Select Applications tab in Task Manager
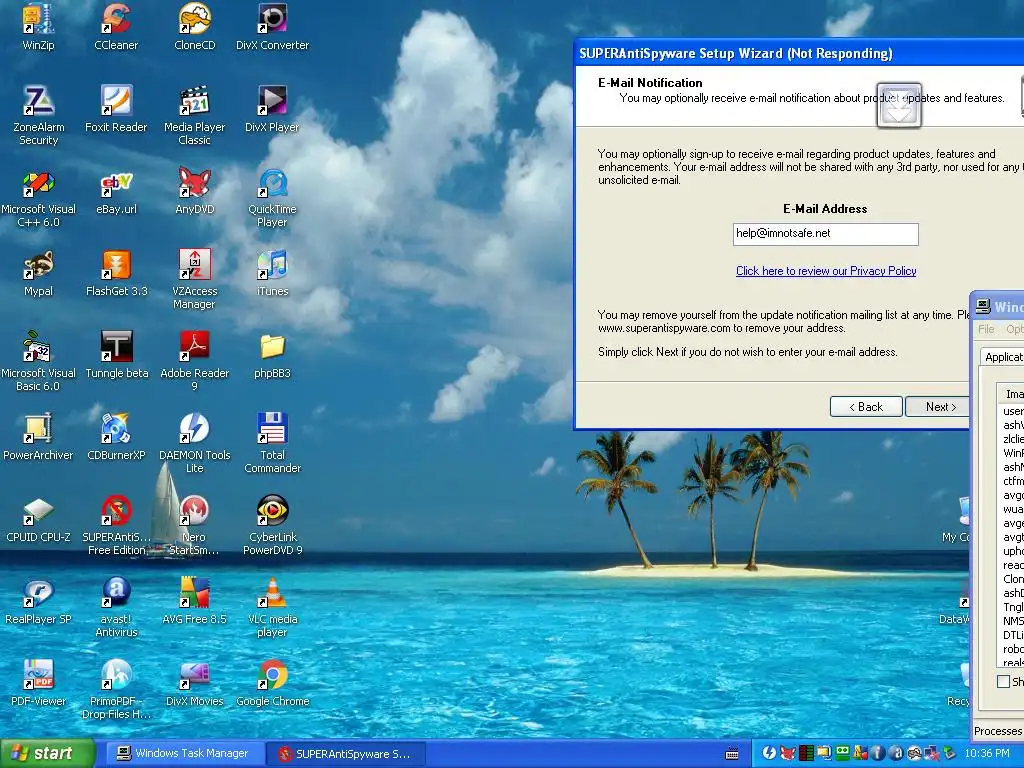The height and width of the screenshot is (768, 1024). click(1003, 357)
